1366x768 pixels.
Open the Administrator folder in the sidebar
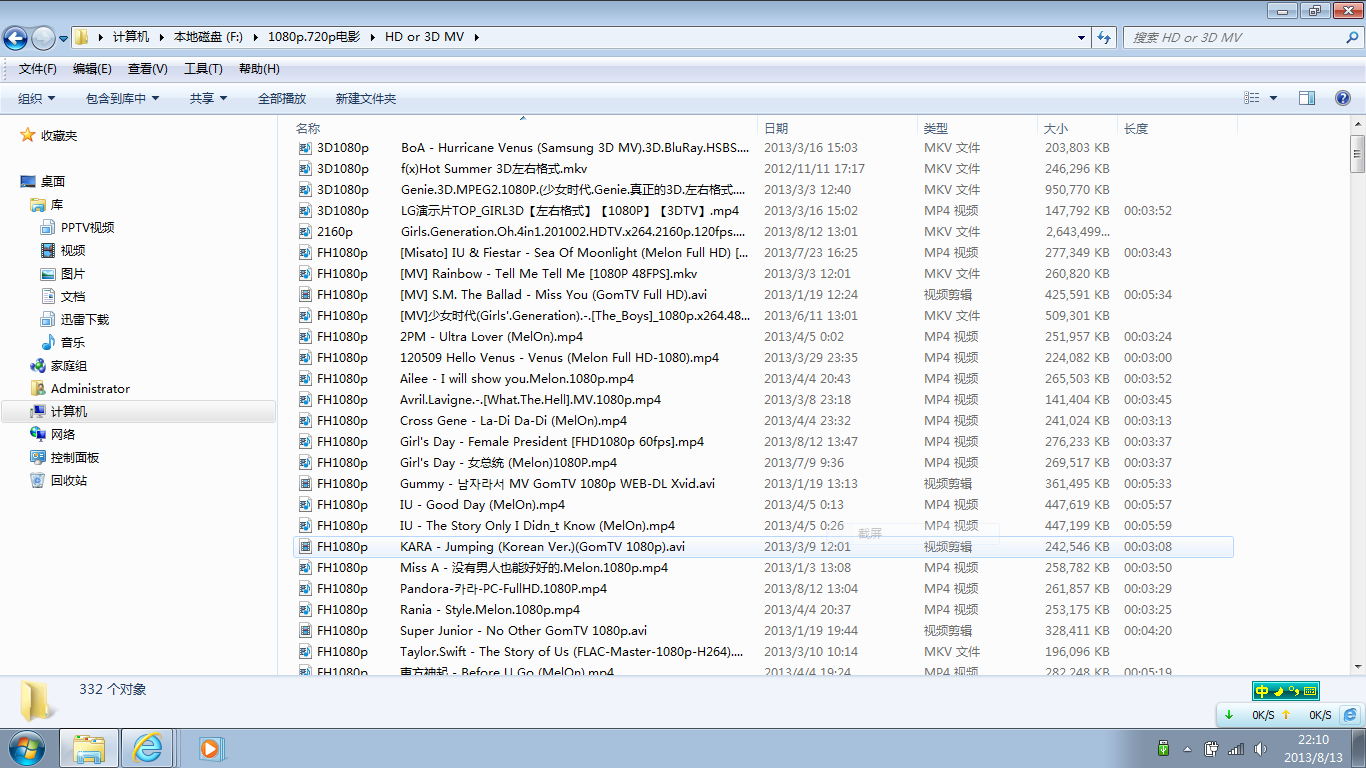[x=80, y=388]
